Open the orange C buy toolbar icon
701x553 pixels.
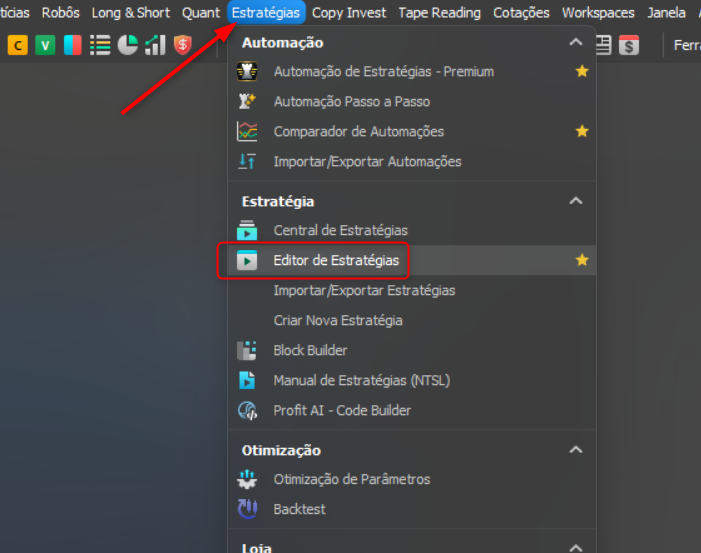tap(18, 45)
